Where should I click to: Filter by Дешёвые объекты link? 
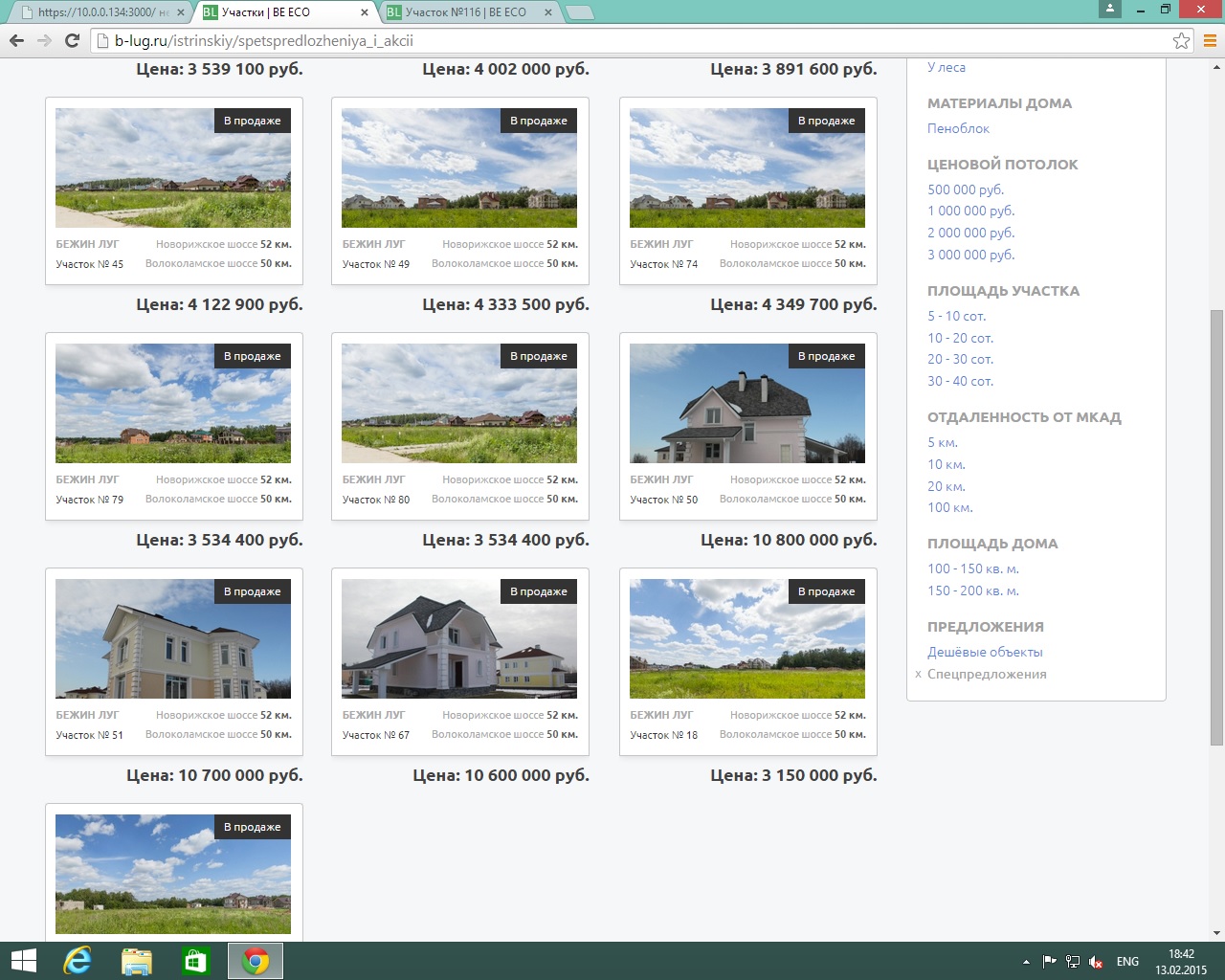pos(985,653)
